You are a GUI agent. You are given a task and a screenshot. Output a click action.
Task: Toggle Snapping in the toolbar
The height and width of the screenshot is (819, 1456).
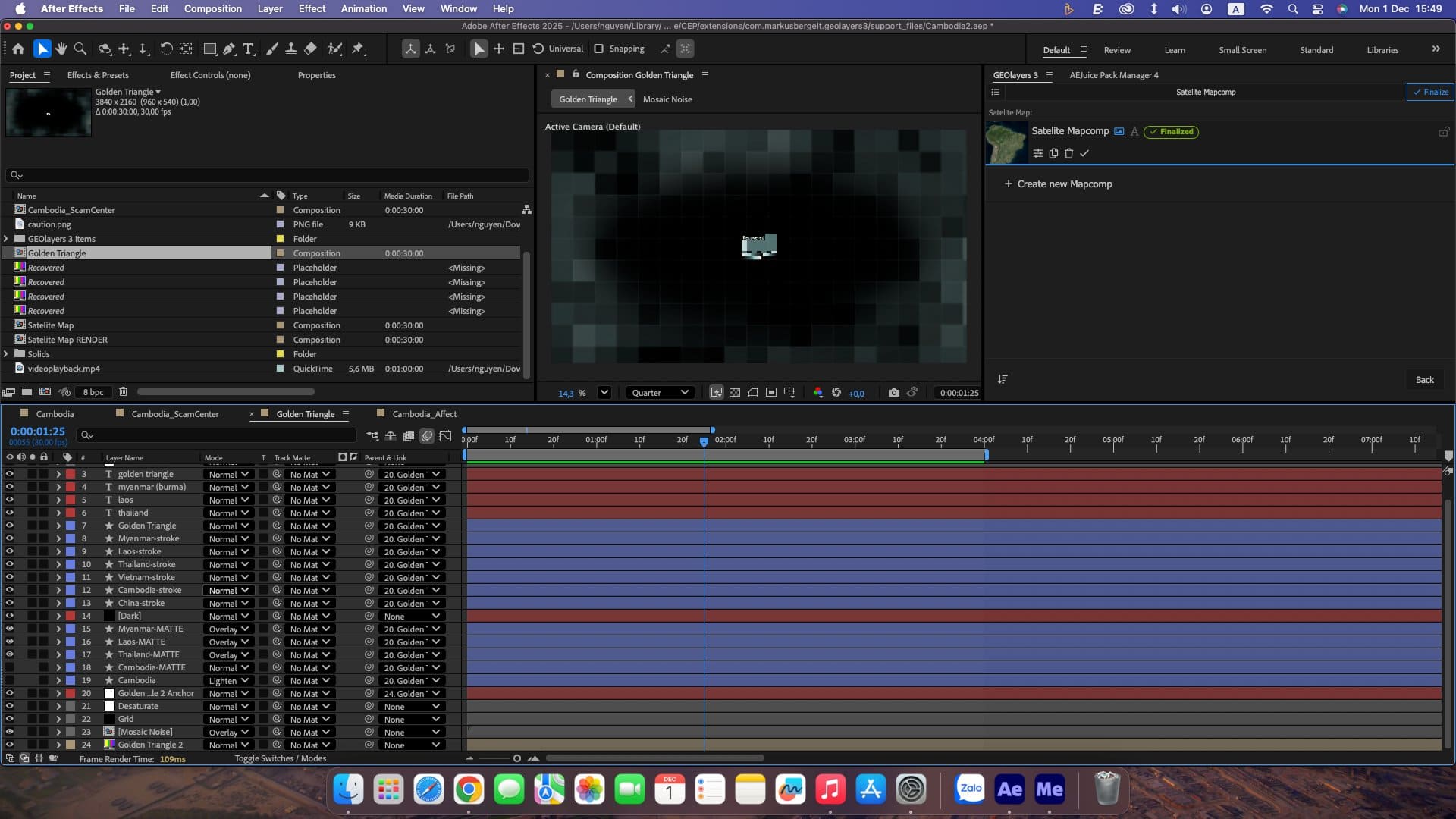coord(598,49)
